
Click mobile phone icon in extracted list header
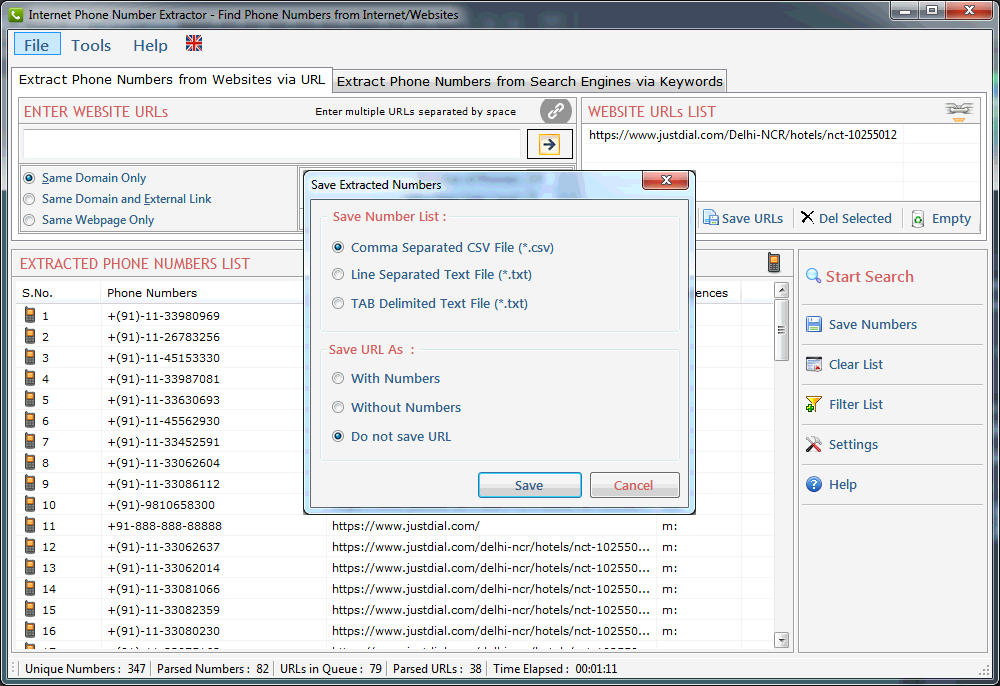pos(774,262)
